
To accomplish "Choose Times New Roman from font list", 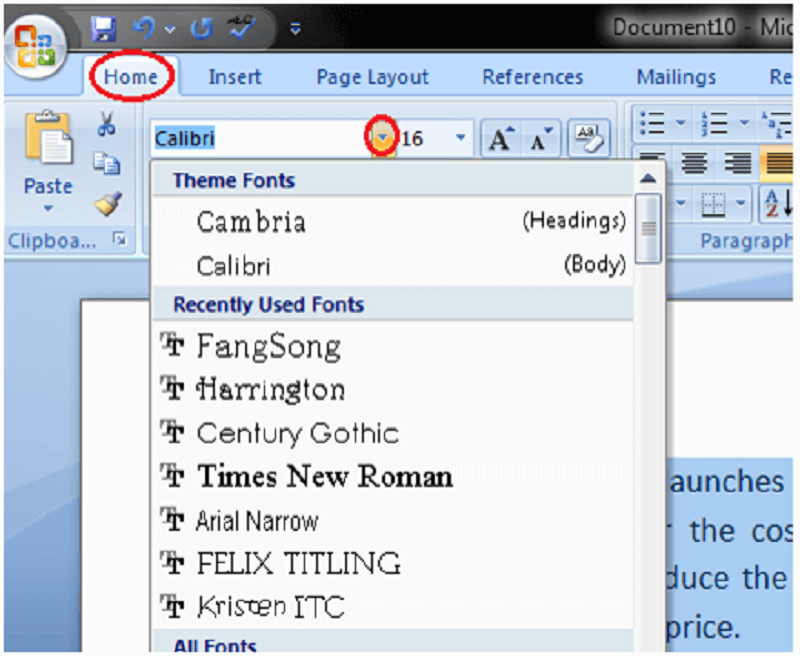I will 324,477.
